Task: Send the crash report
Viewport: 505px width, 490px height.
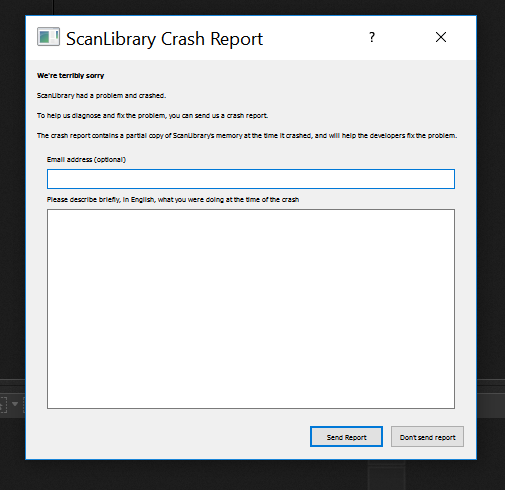Action: click(x=346, y=437)
